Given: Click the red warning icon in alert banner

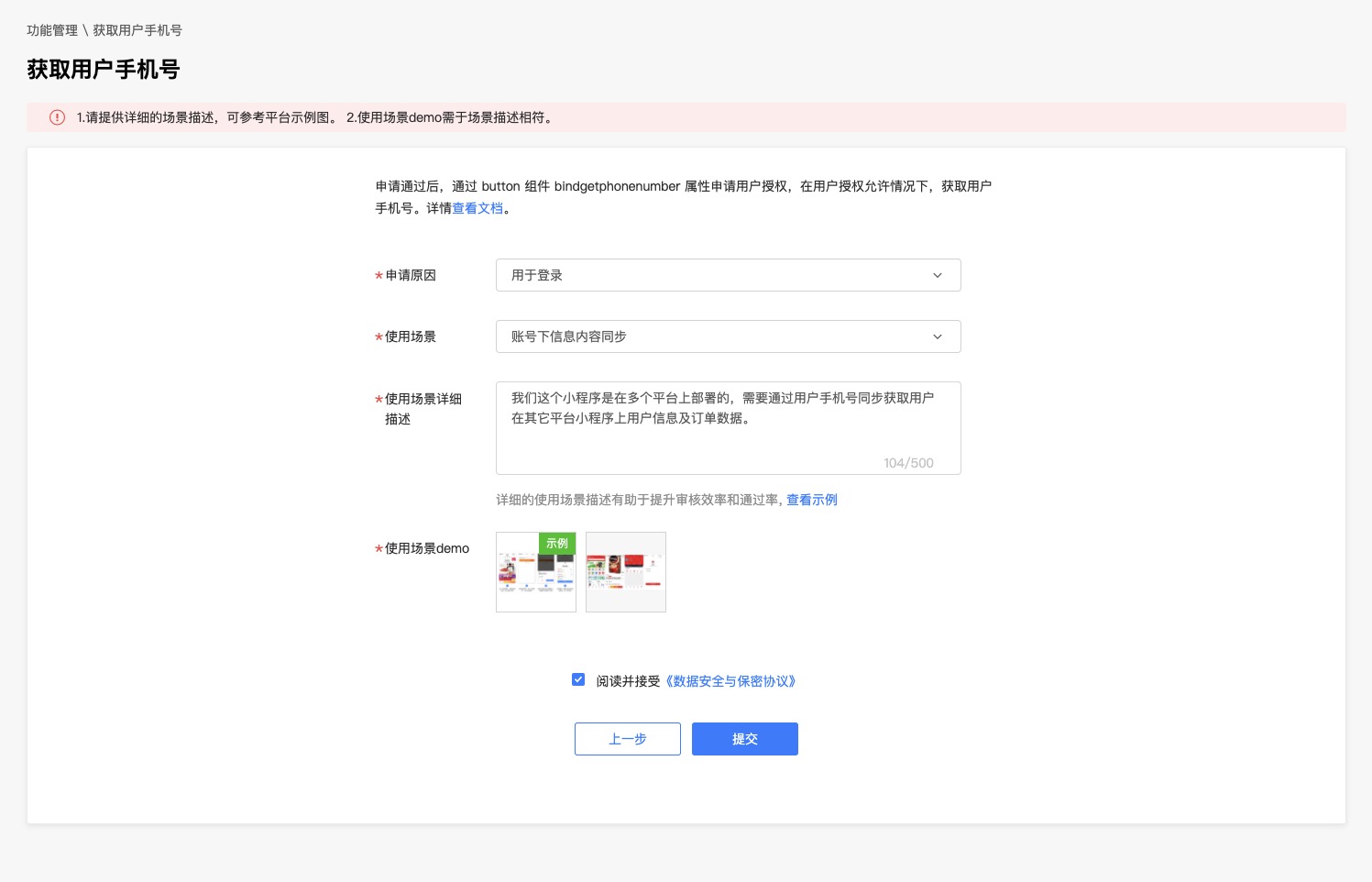Looking at the screenshot, I should [57, 117].
